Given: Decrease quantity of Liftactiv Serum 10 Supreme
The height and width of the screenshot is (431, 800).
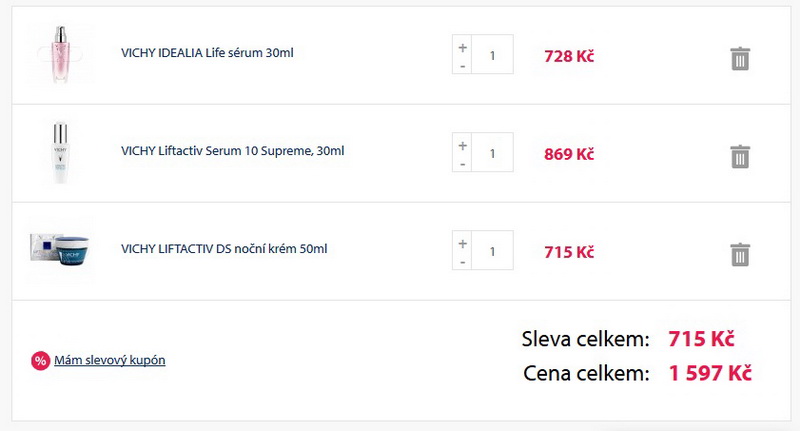Looking at the screenshot, I should [x=462, y=164].
